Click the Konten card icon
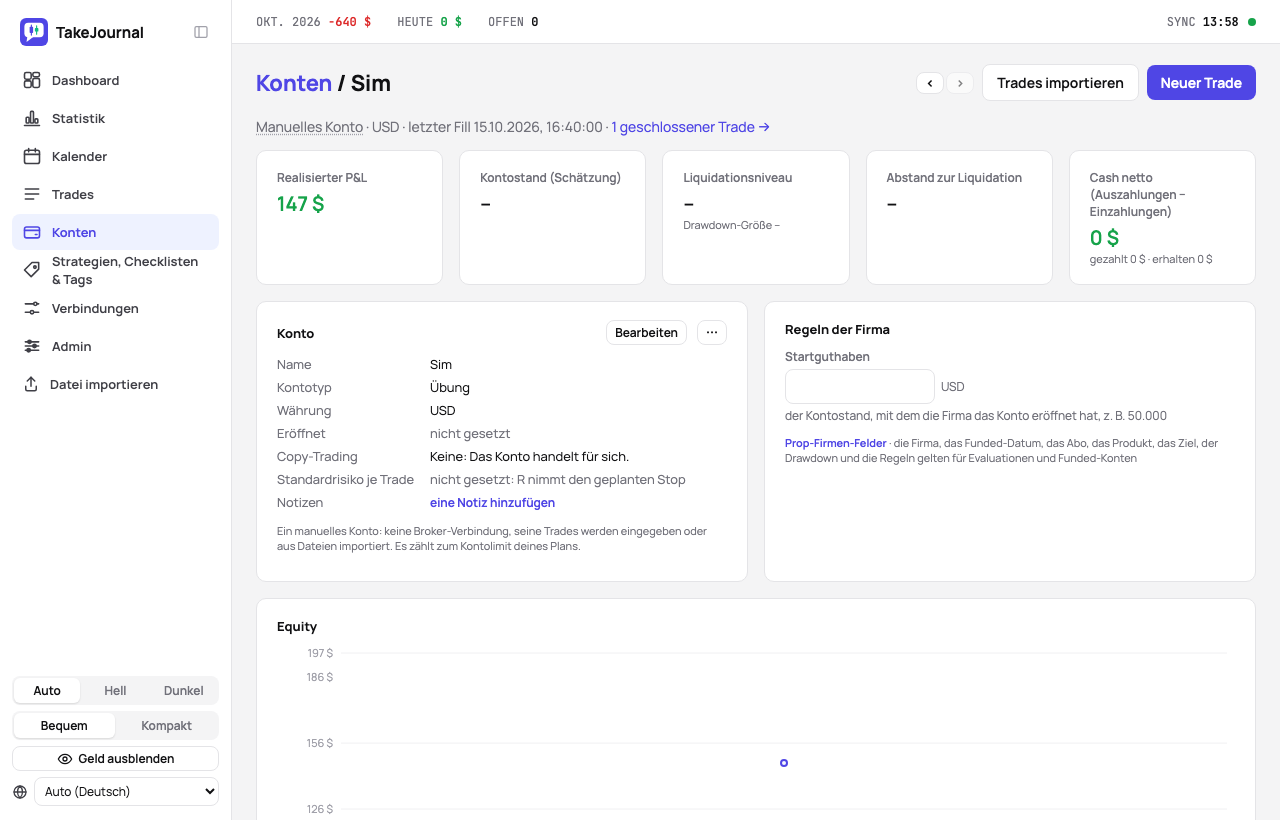The image size is (1280, 820). (32, 232)
